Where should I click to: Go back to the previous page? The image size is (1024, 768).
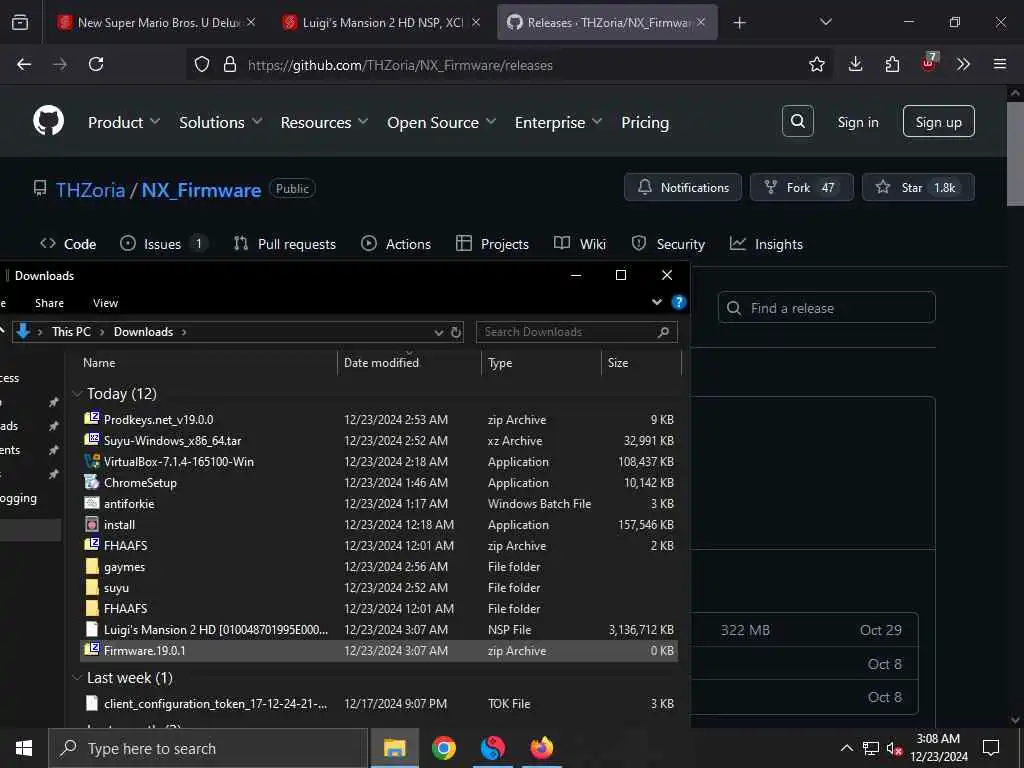(x=24, y=64)
